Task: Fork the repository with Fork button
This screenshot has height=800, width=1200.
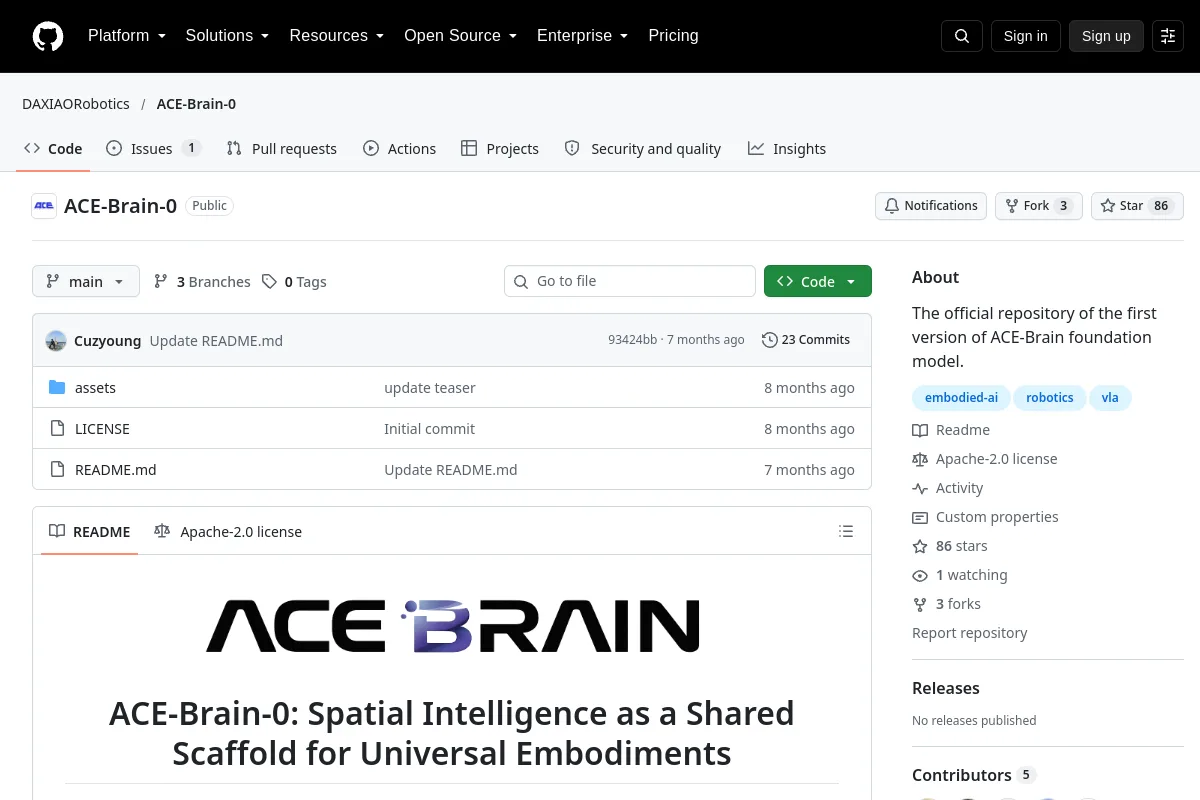Action: (1038, 206)
